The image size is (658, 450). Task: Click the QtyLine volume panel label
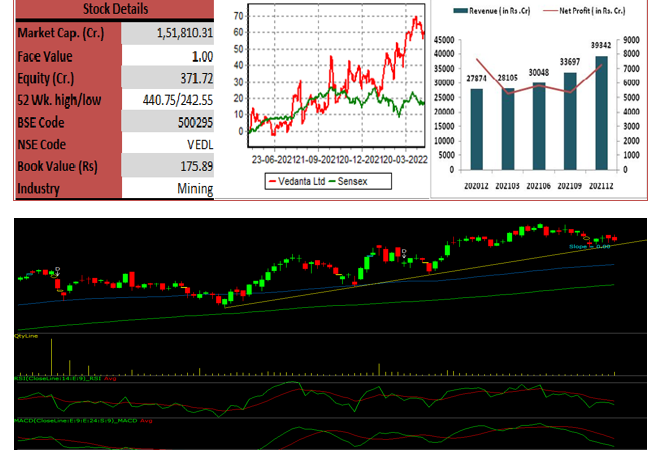click(26, 337)
